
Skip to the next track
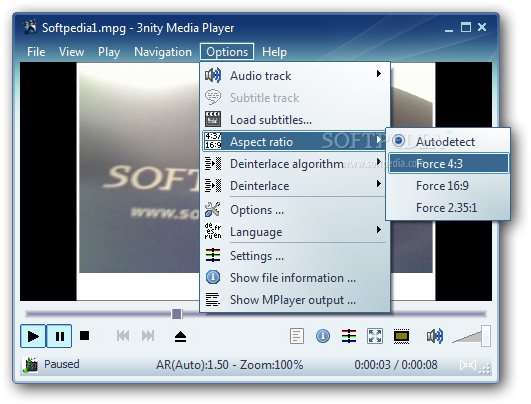point(148,336)
